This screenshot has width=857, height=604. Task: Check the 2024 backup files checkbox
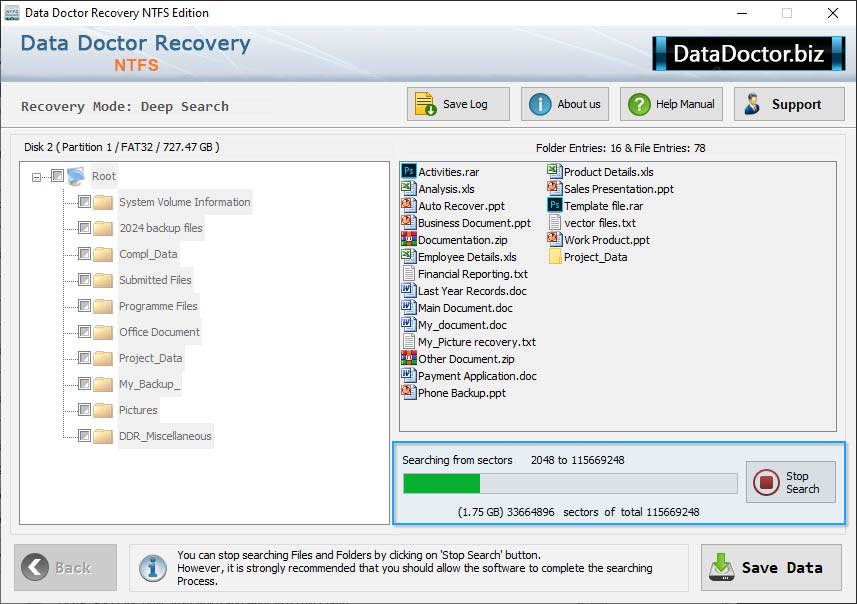(x=84, y=227)
